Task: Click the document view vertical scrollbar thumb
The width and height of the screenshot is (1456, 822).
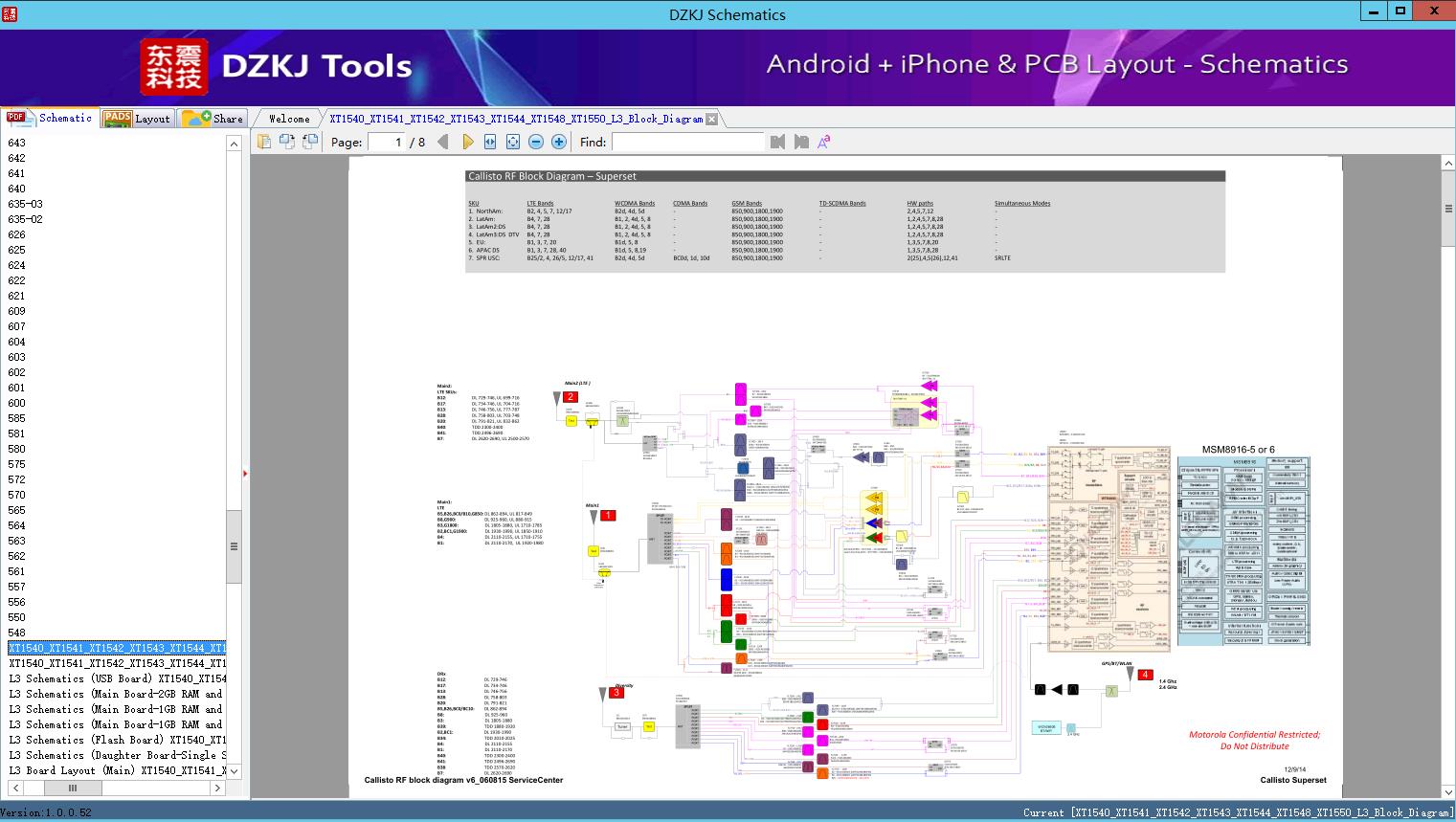Action: coord(1448,208)
